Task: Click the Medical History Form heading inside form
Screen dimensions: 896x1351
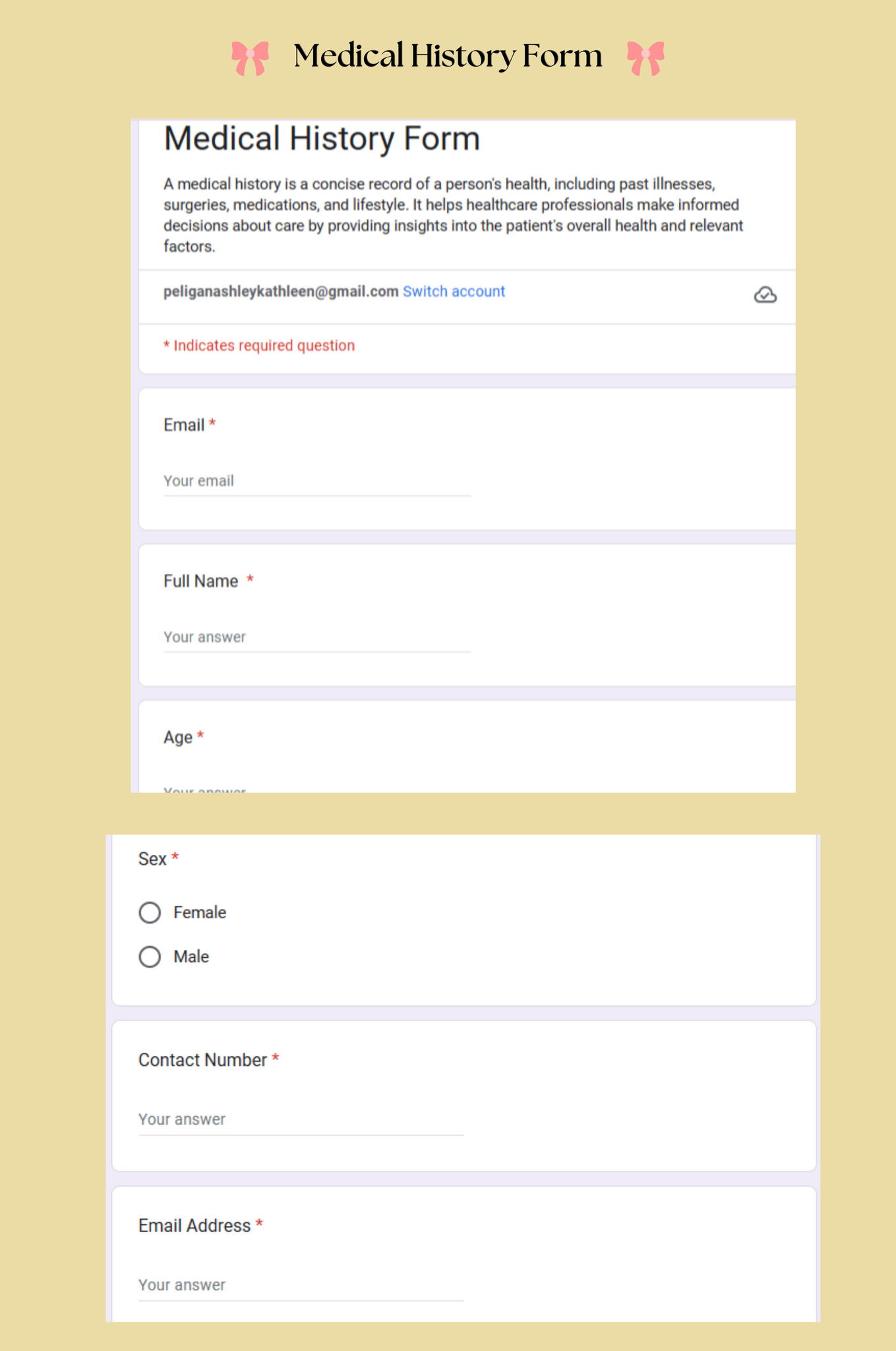Action: (x=322, y=139)
